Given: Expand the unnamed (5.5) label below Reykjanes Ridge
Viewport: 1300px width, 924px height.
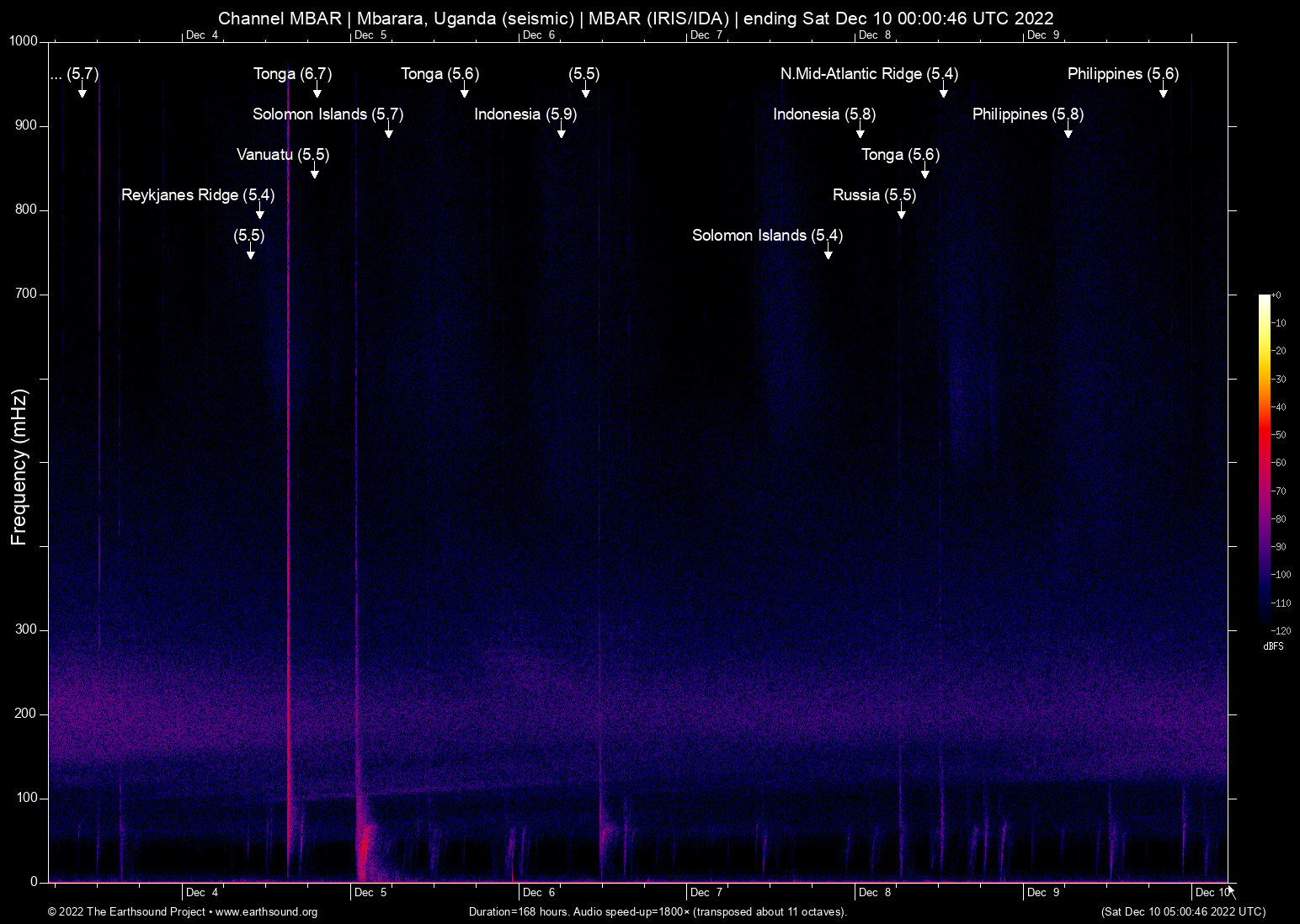Looking at the screenshot, I should pyautogui.click(x=249, y=236).
